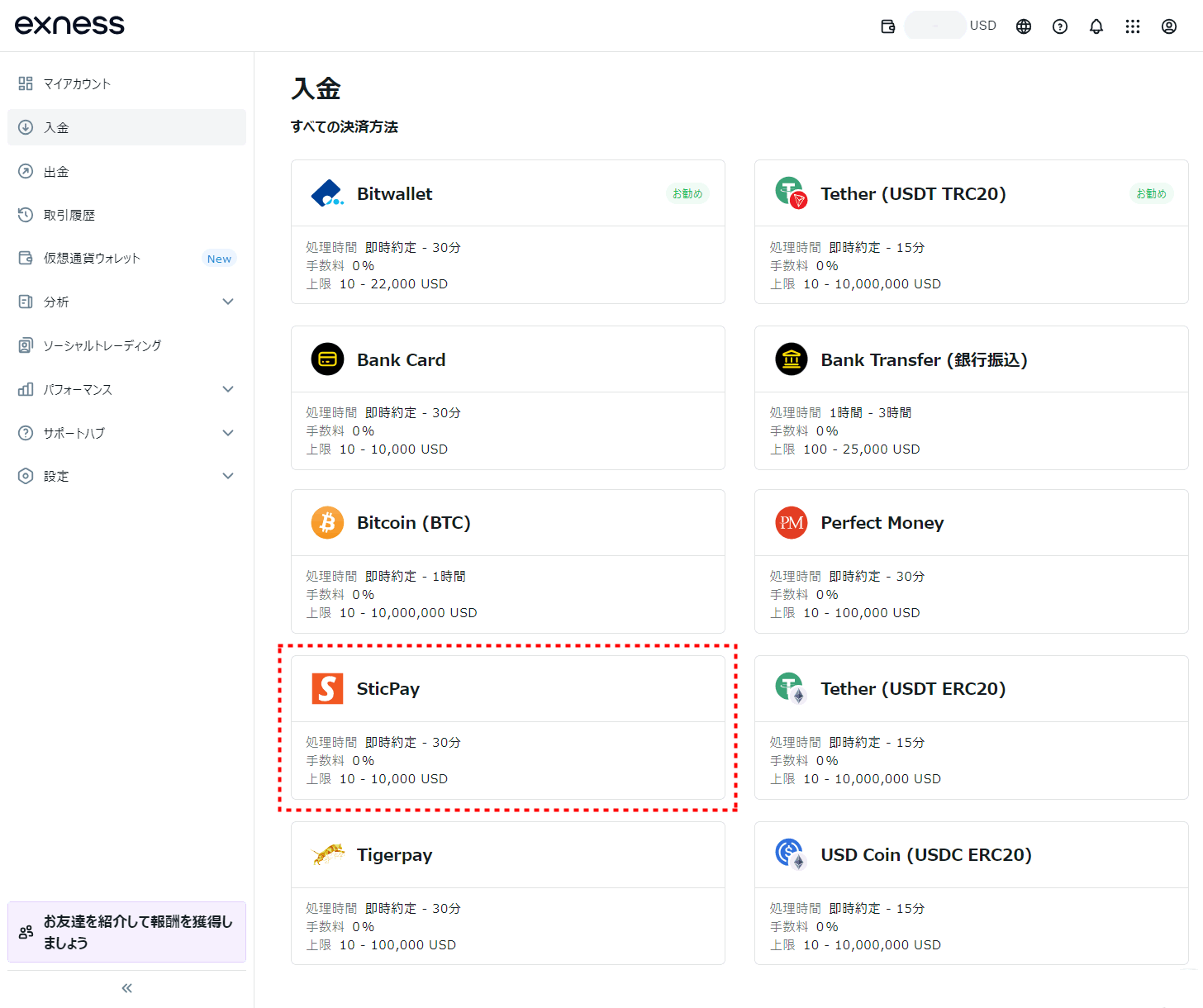
Task: Click the 出金 withdrawal arrow icon
Action: tap(26, 171)
